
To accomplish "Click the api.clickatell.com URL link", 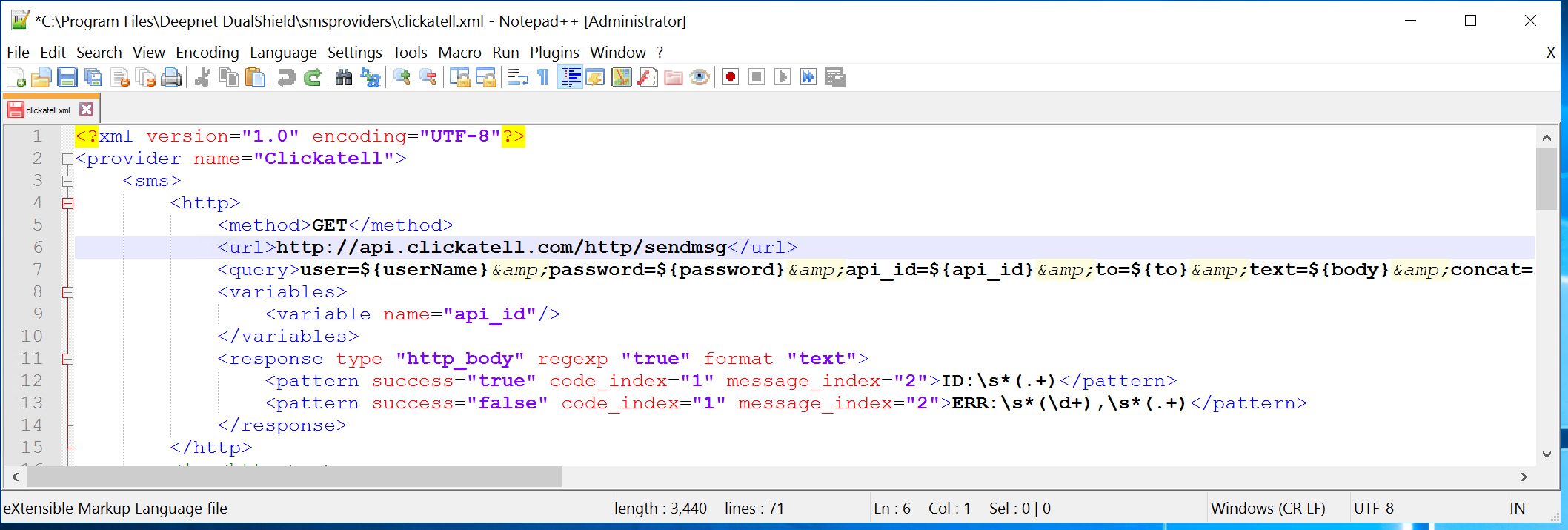I will tap(501, 248).
